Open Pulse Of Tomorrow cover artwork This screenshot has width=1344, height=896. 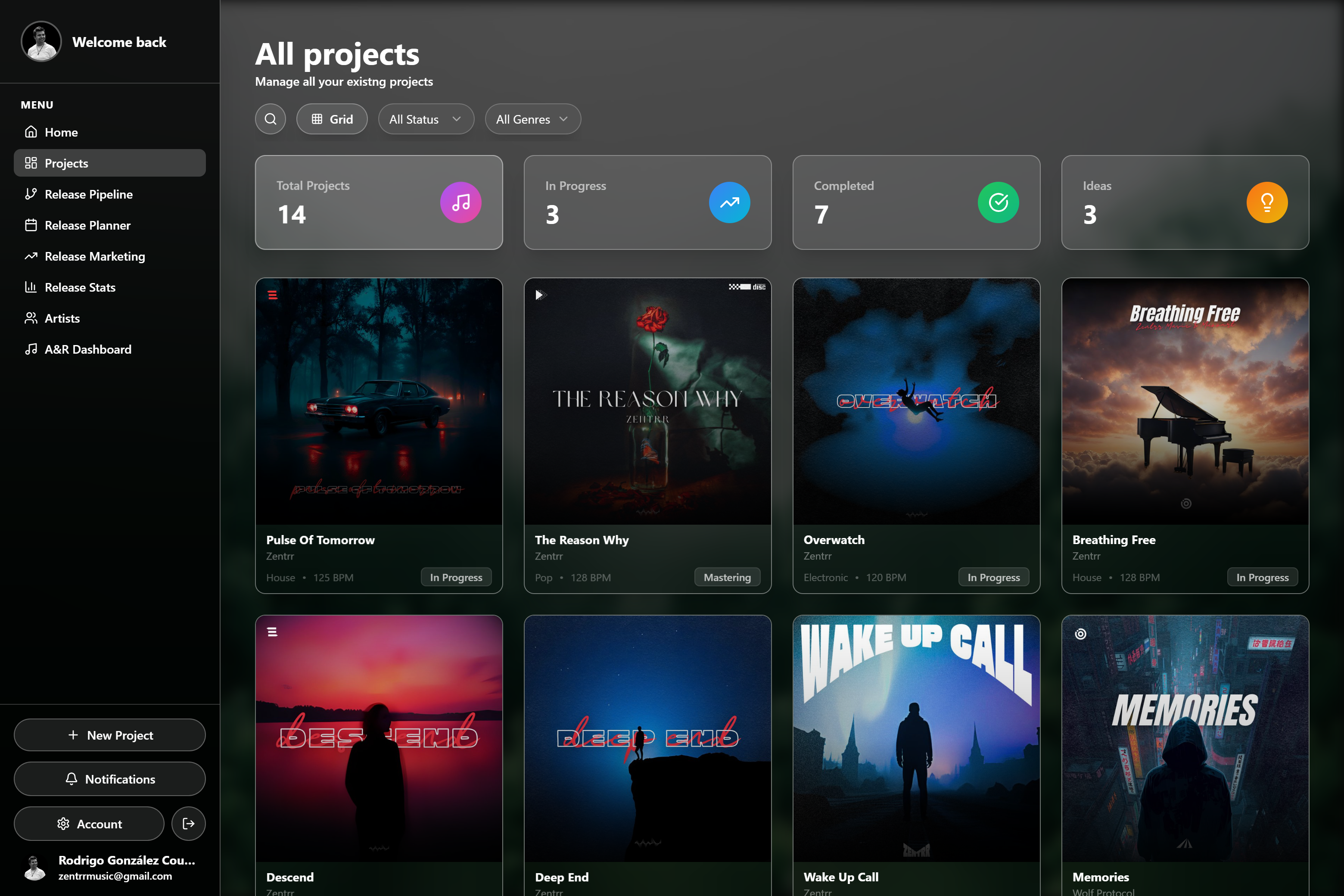(x=379, y=401)
